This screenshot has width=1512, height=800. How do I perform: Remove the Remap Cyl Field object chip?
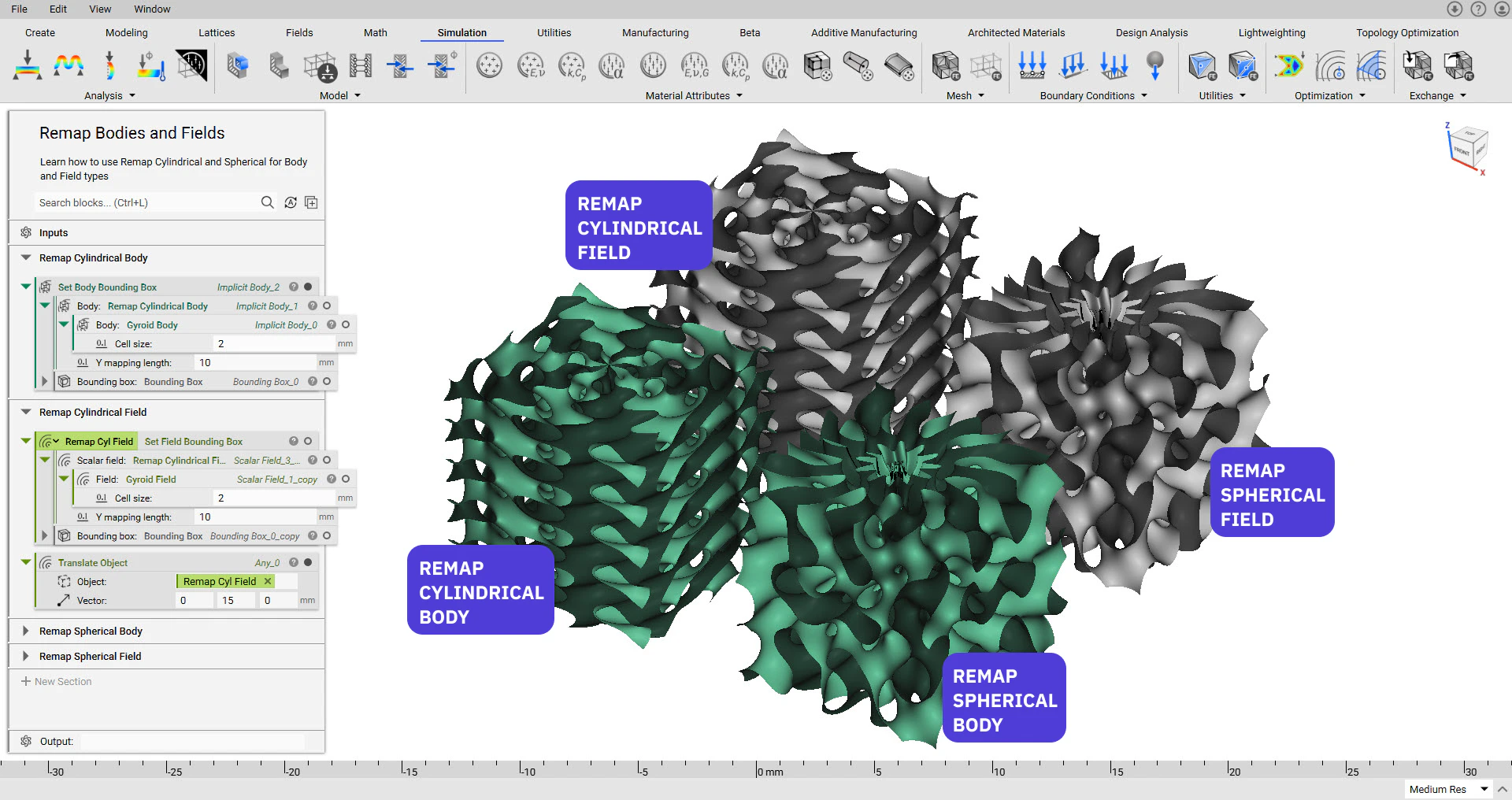point(269,581)
